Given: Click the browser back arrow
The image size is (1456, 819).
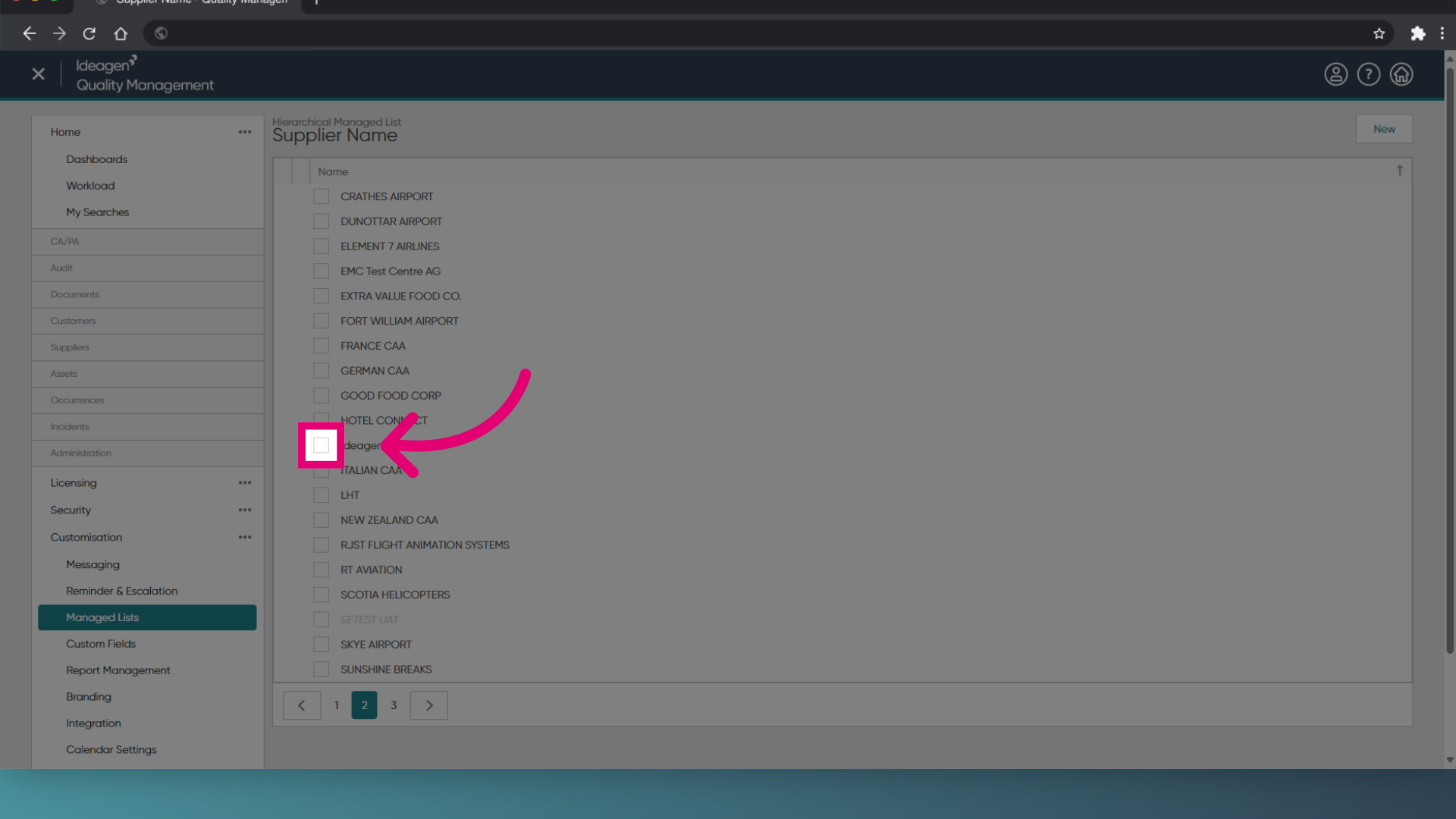Looking at the screenshot, I should coord(30,33).
